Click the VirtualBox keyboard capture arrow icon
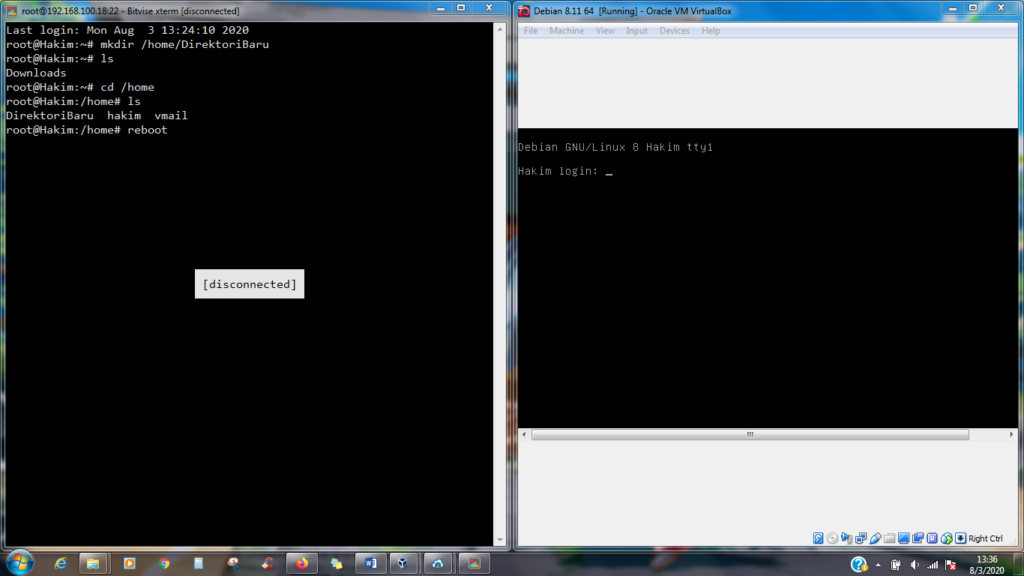 pyautogui.click(x=961, y=538)
